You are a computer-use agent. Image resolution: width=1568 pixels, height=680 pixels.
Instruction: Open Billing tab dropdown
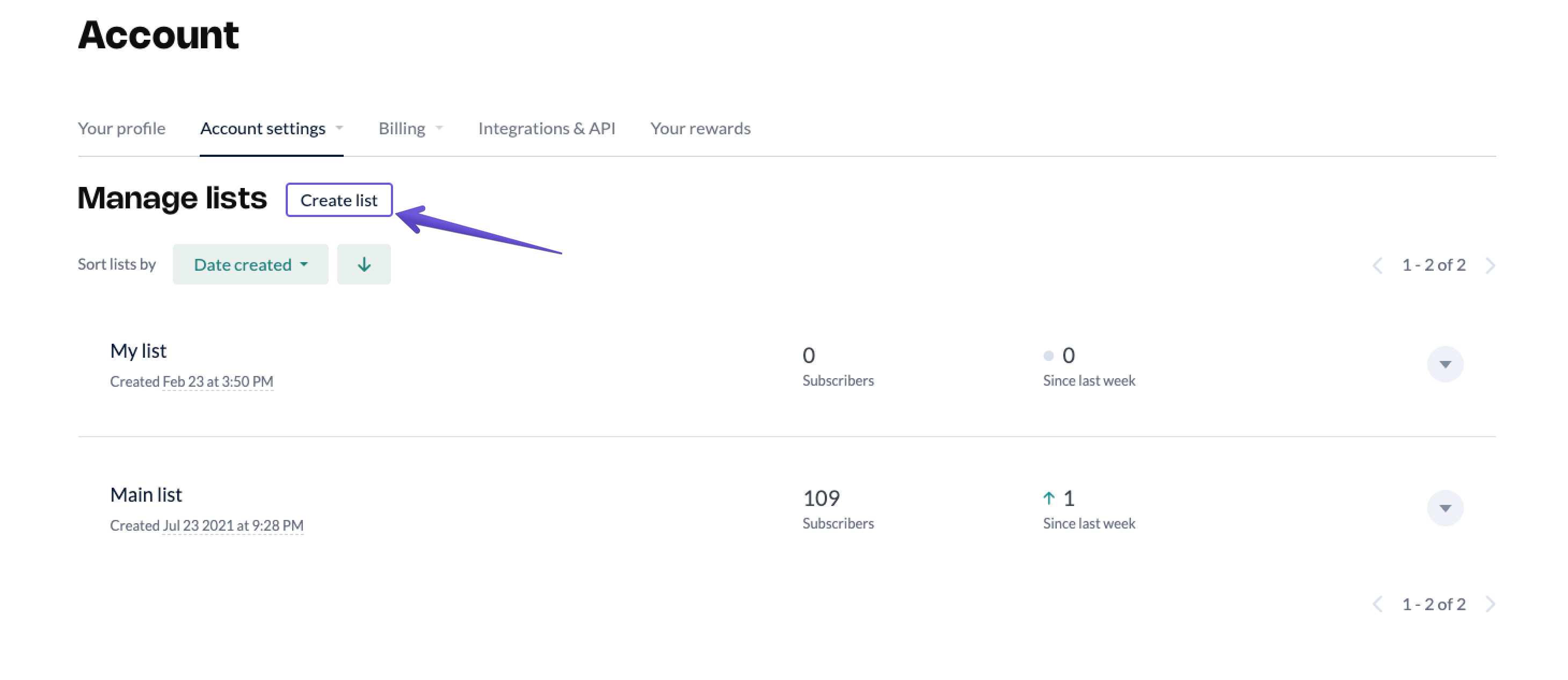pos(410,128)
